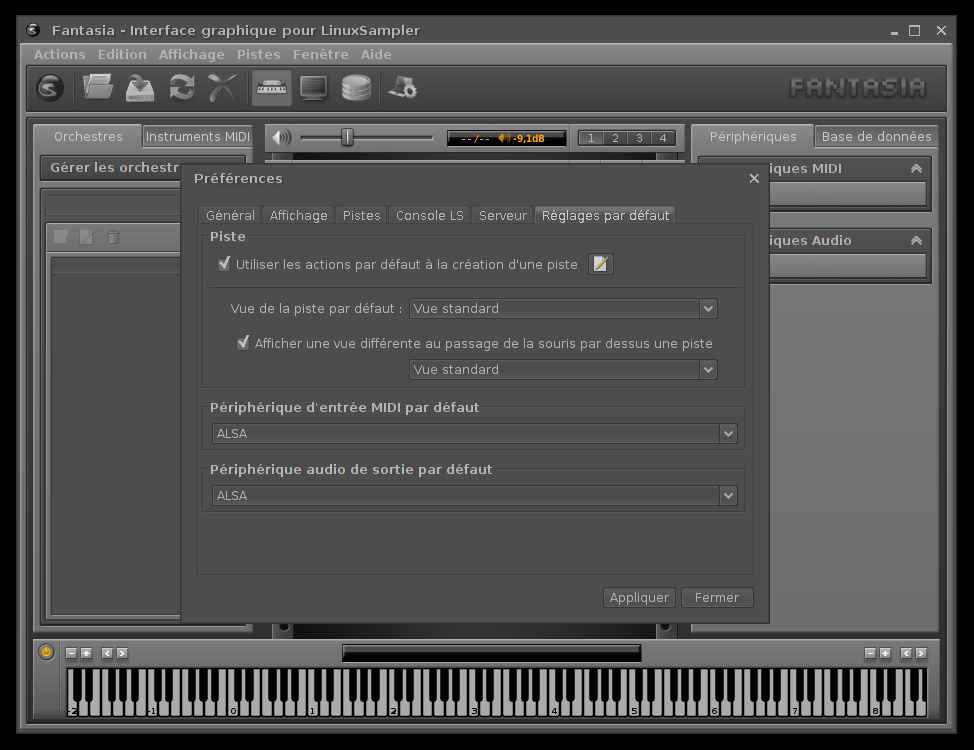This screenshot has height=750, width=974.
Task: Click the edit orchestra pencil icon
Action: click(86, 237)
